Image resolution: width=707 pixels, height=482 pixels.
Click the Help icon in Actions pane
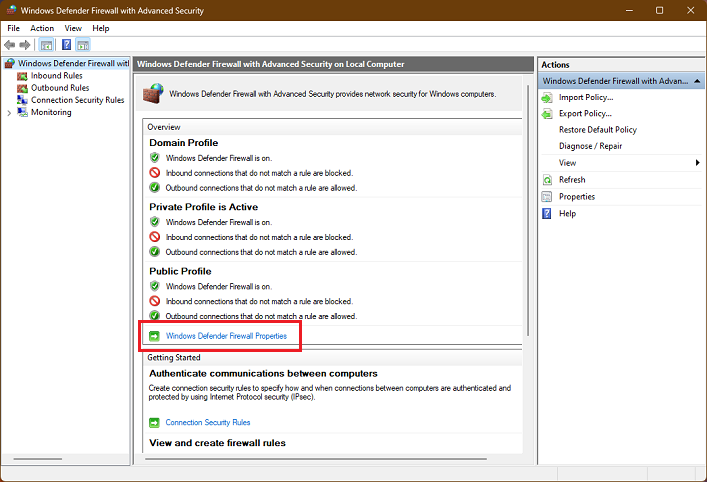(x=547, y=214)
